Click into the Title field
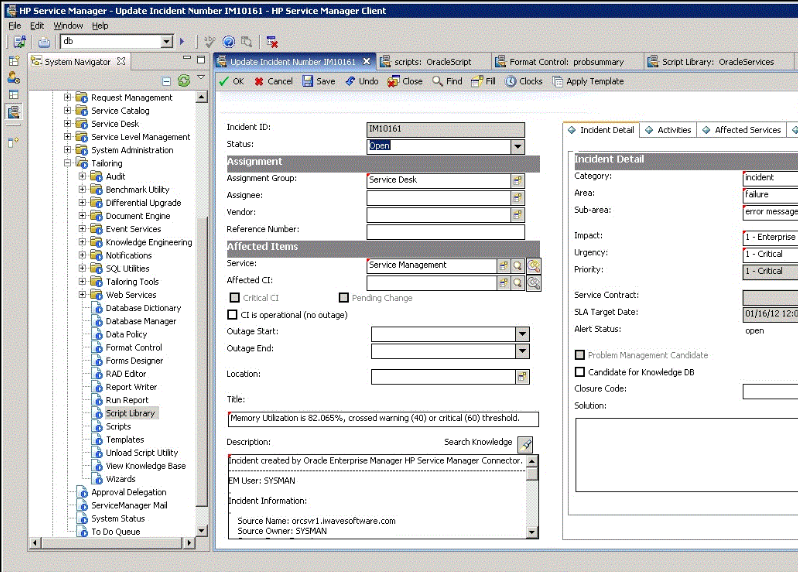 pyautogui.click(x=383, y=418)
